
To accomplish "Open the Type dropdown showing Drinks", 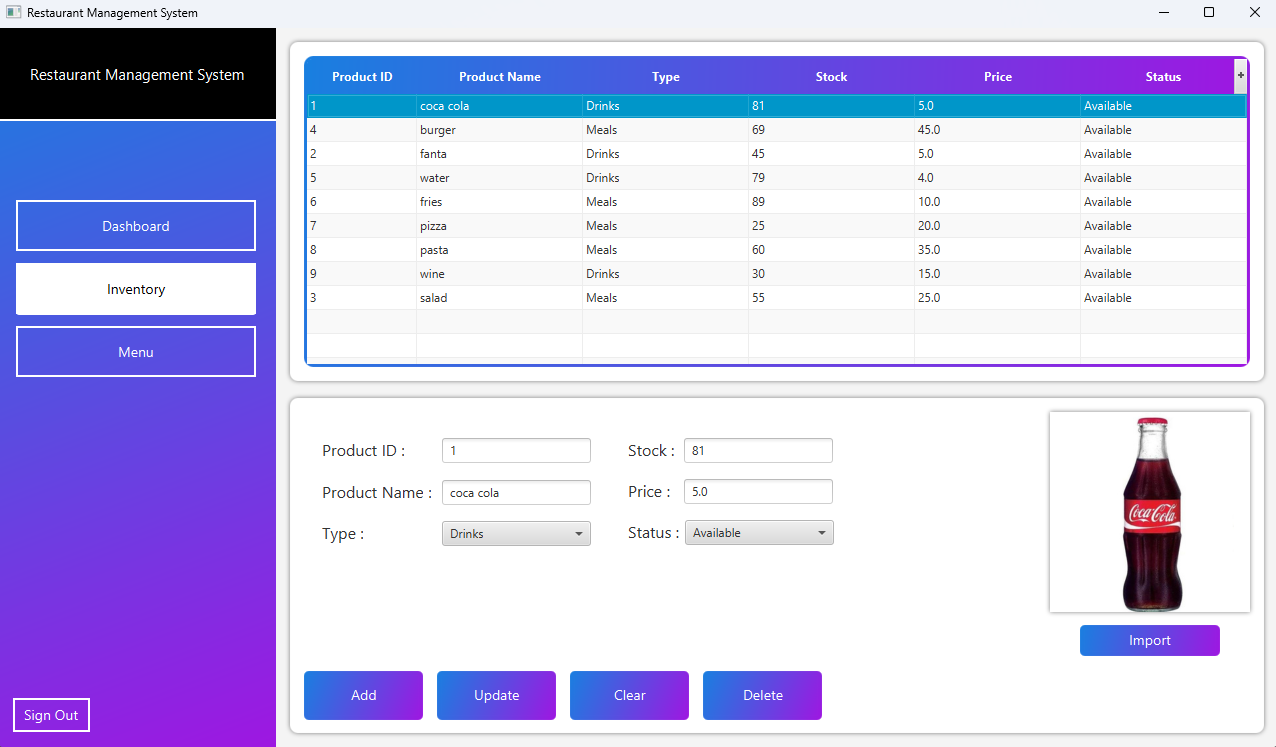I will [x=516, y=533].
